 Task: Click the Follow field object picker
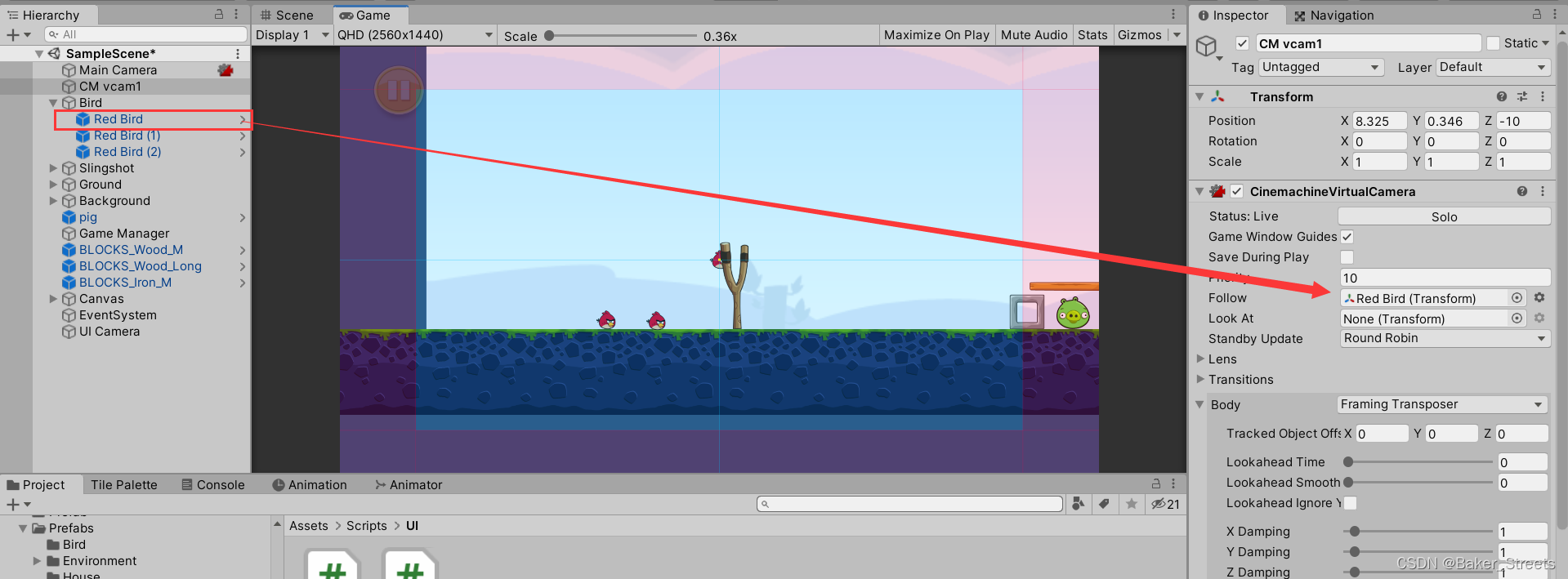[x=1517, y=298]
